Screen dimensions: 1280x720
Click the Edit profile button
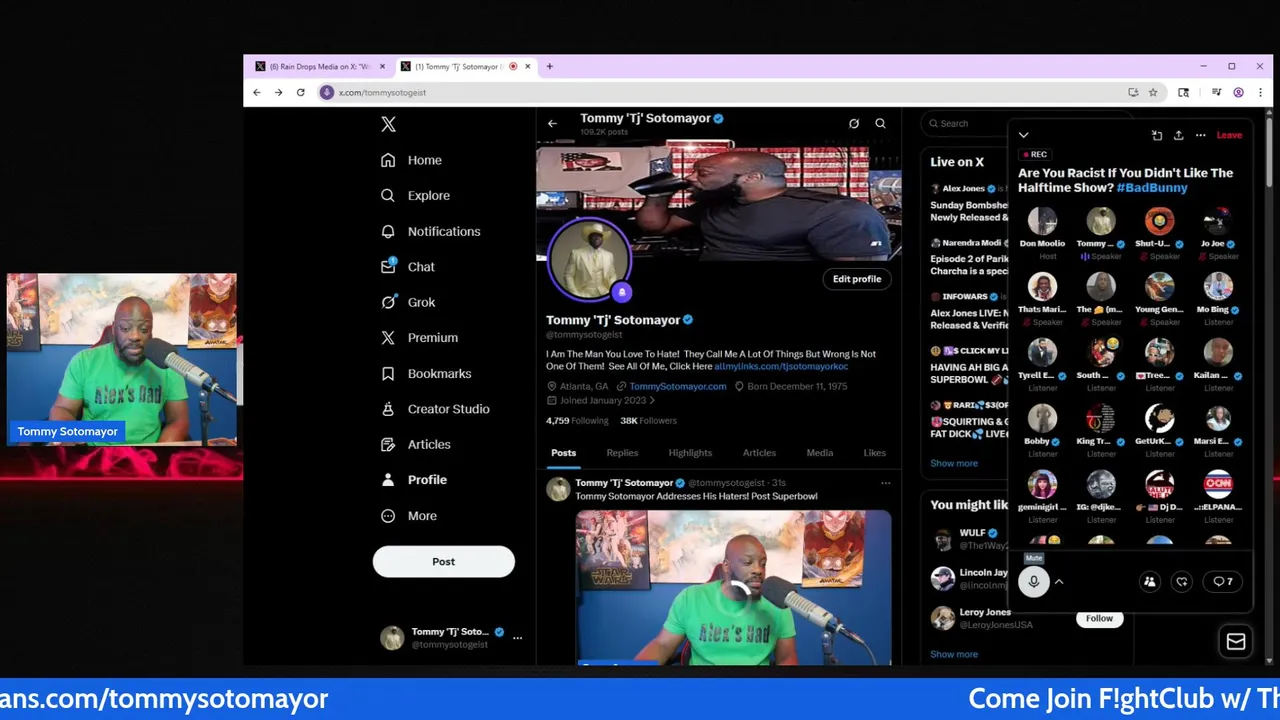[857, 279]
